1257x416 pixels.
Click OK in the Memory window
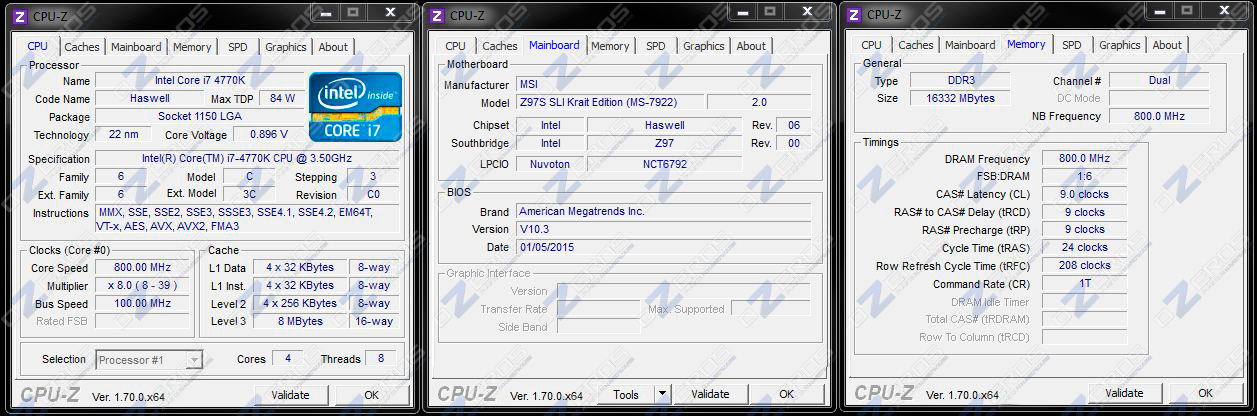pos(1206,393)
